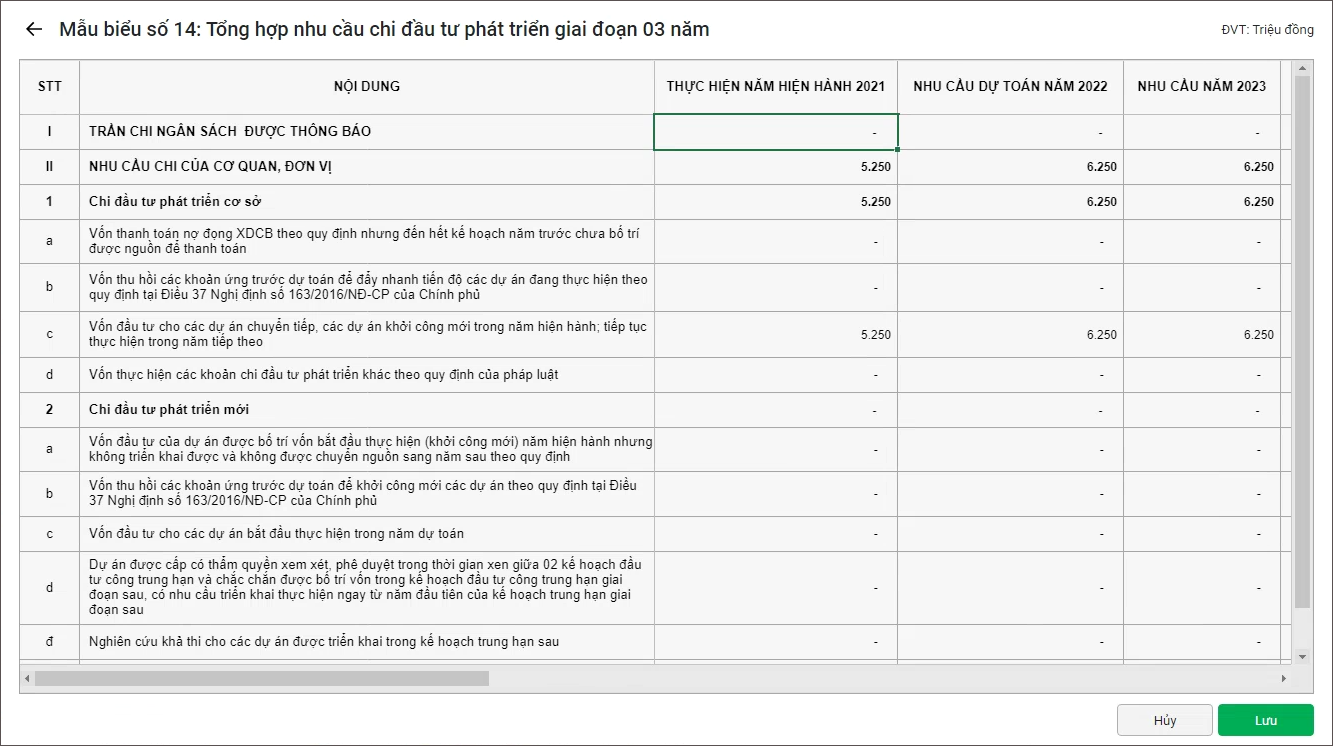Image resolution: width=1333 pixels, height=746 pixels.
Task: Select STT cell II
Action: coord(50,167)
